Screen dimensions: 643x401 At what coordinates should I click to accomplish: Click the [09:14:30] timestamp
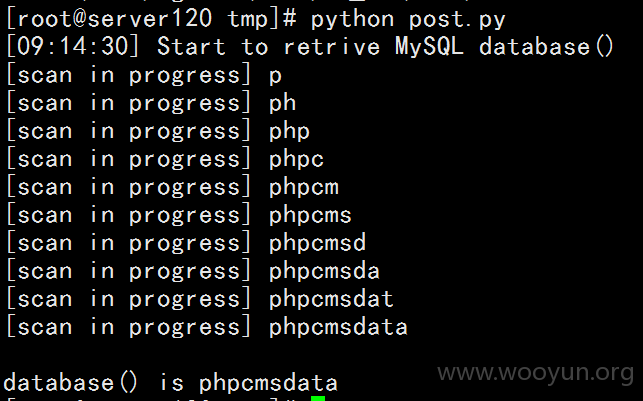[74, 46]
